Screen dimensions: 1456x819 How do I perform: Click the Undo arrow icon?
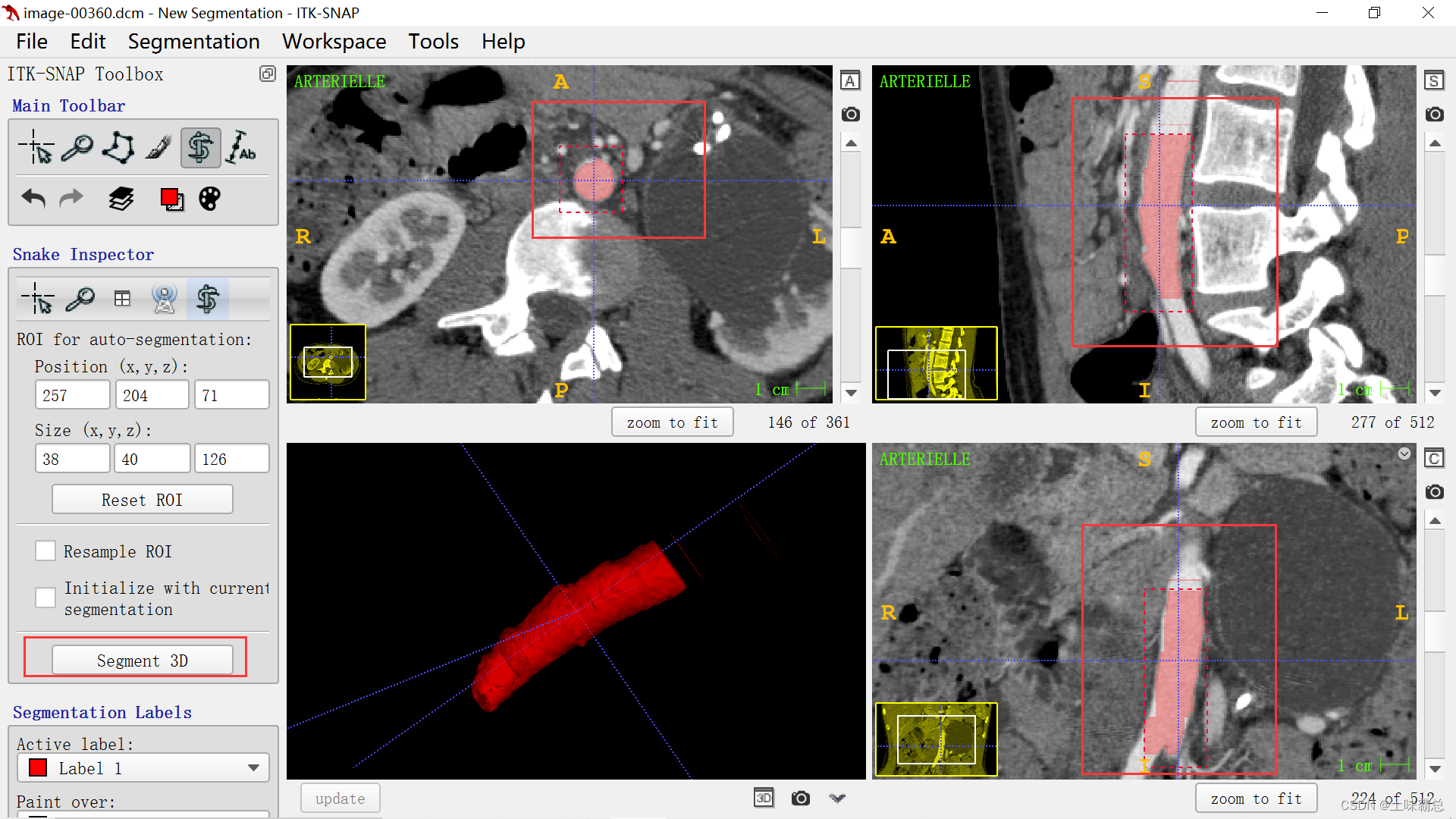[33, 199]
